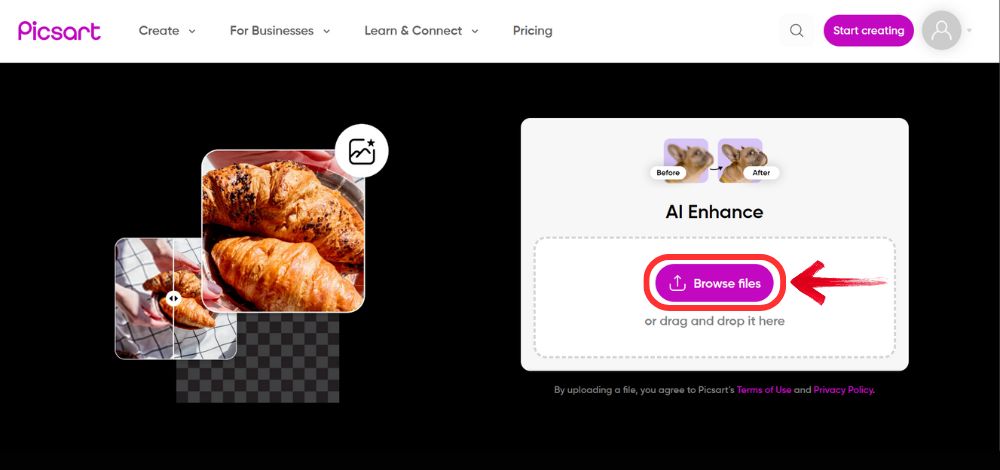Click the Start creating button

[869, 31]
